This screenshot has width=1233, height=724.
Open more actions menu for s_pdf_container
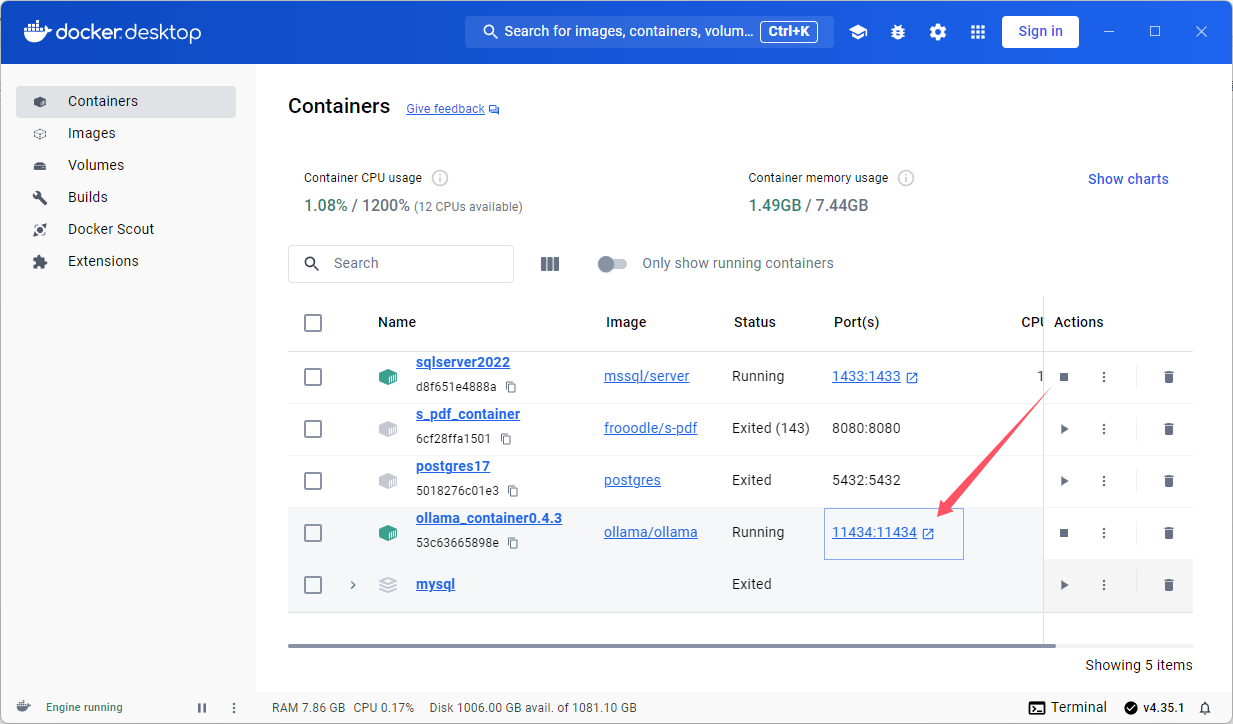1104,429
